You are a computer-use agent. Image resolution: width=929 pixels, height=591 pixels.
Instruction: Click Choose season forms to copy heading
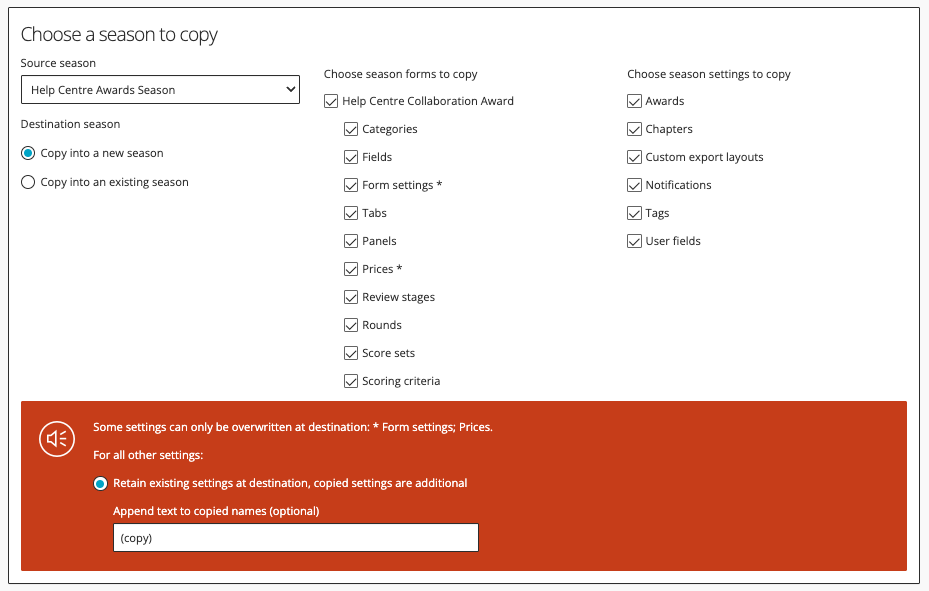click(x=401, y=74)
